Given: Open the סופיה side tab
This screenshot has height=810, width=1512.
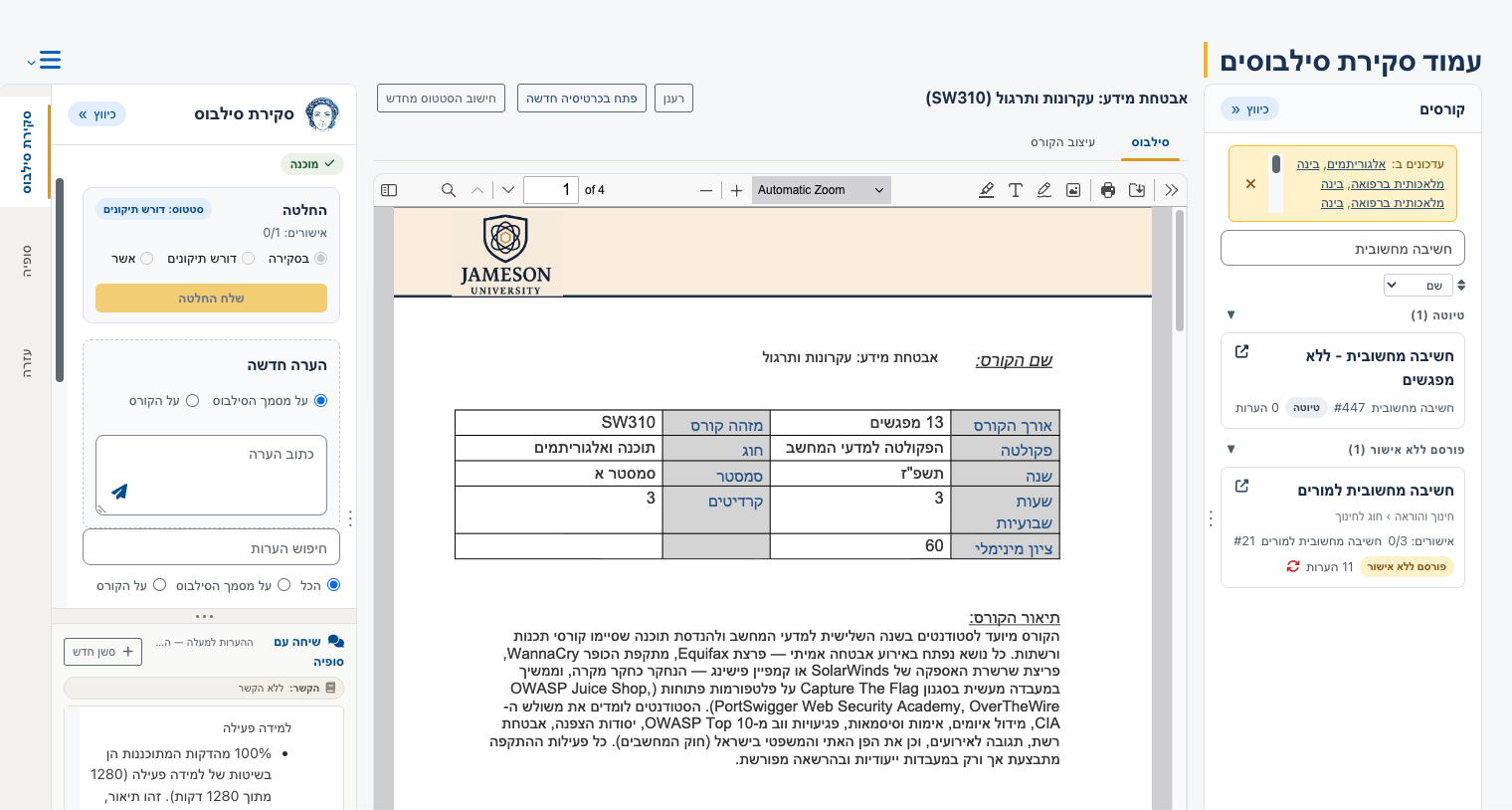Looking at the screenshot, I should click(x=27, y=261).
